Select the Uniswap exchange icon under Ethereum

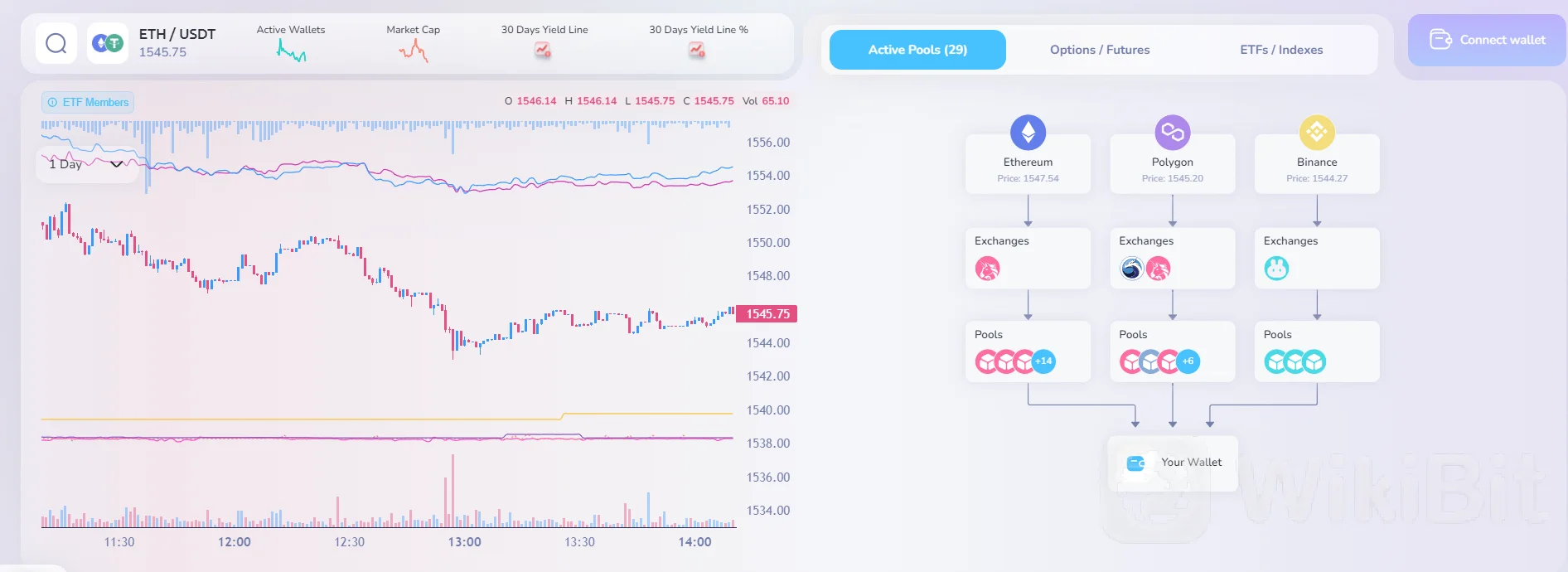coord(989,269)
